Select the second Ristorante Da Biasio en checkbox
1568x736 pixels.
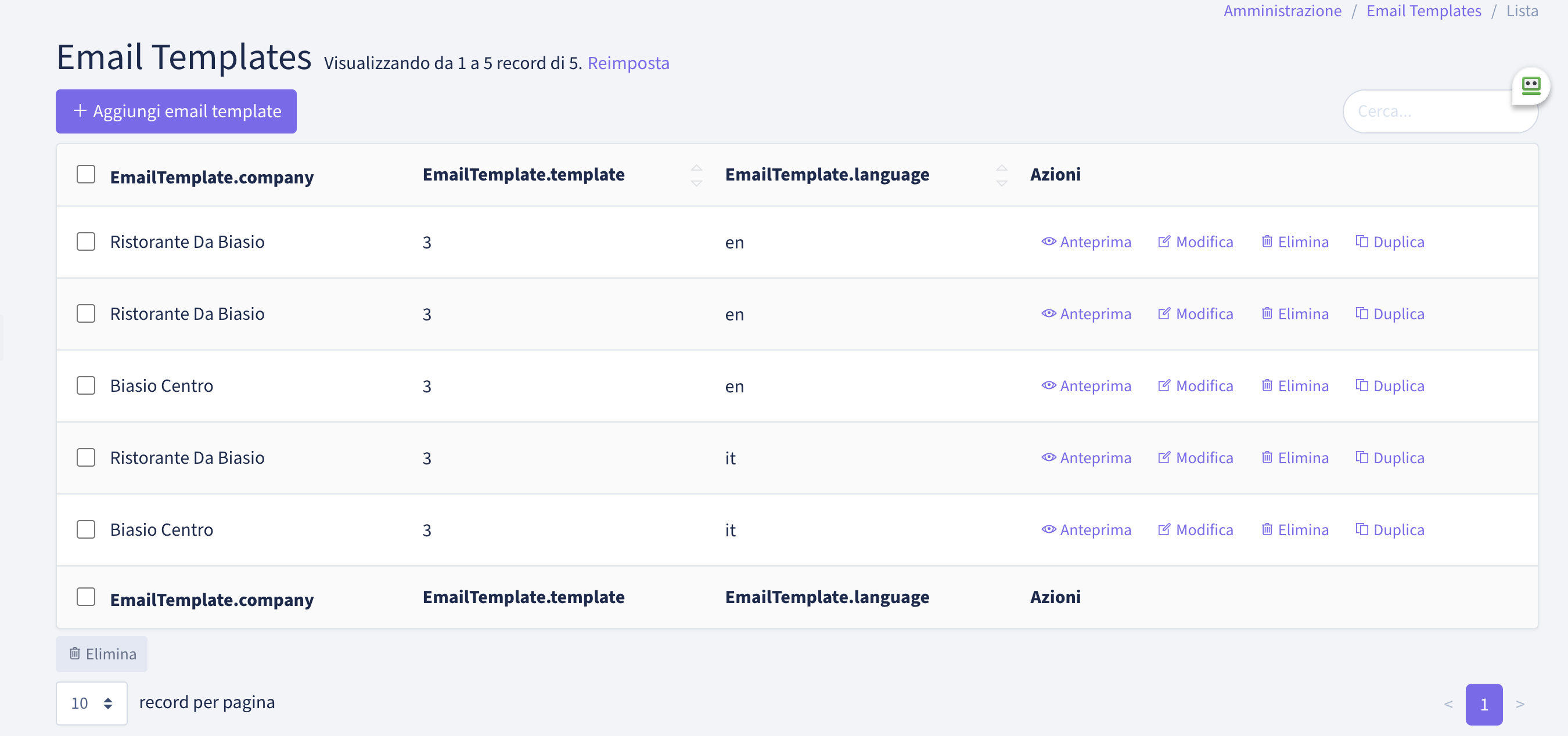coord(86,314)
